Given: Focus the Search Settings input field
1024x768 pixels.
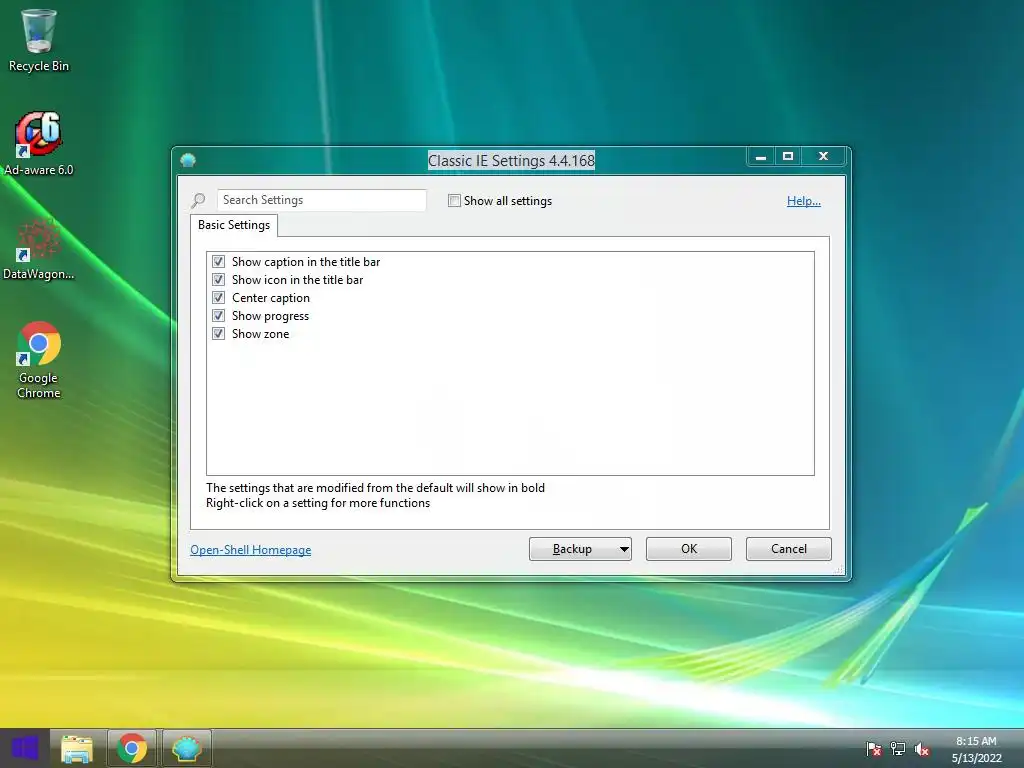Looking at the screenshot, I should 321,200.
